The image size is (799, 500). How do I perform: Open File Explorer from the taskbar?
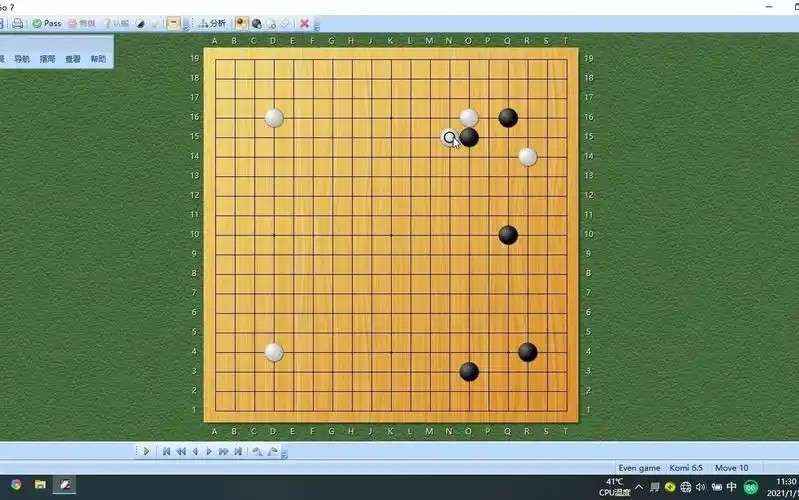point(40,485)
